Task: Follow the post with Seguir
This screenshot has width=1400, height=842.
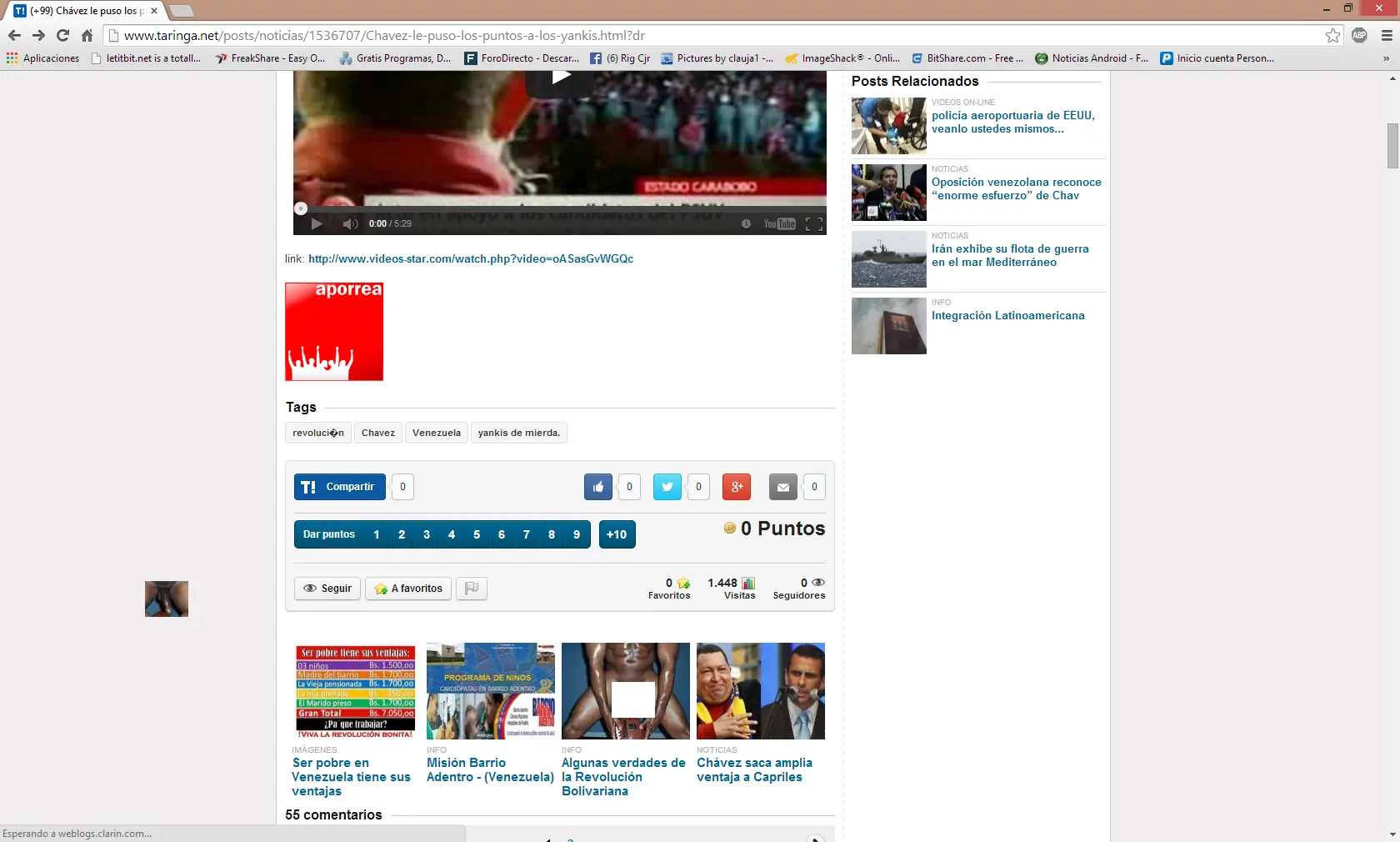Action: [327, 589]
